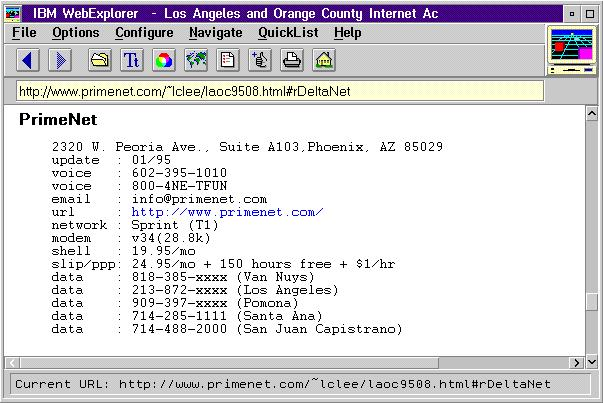This screenshot has width=603, height=403.
Task: Click the Sprint (T1) network text
Action: pyautogui.click(x=175, y=225)
